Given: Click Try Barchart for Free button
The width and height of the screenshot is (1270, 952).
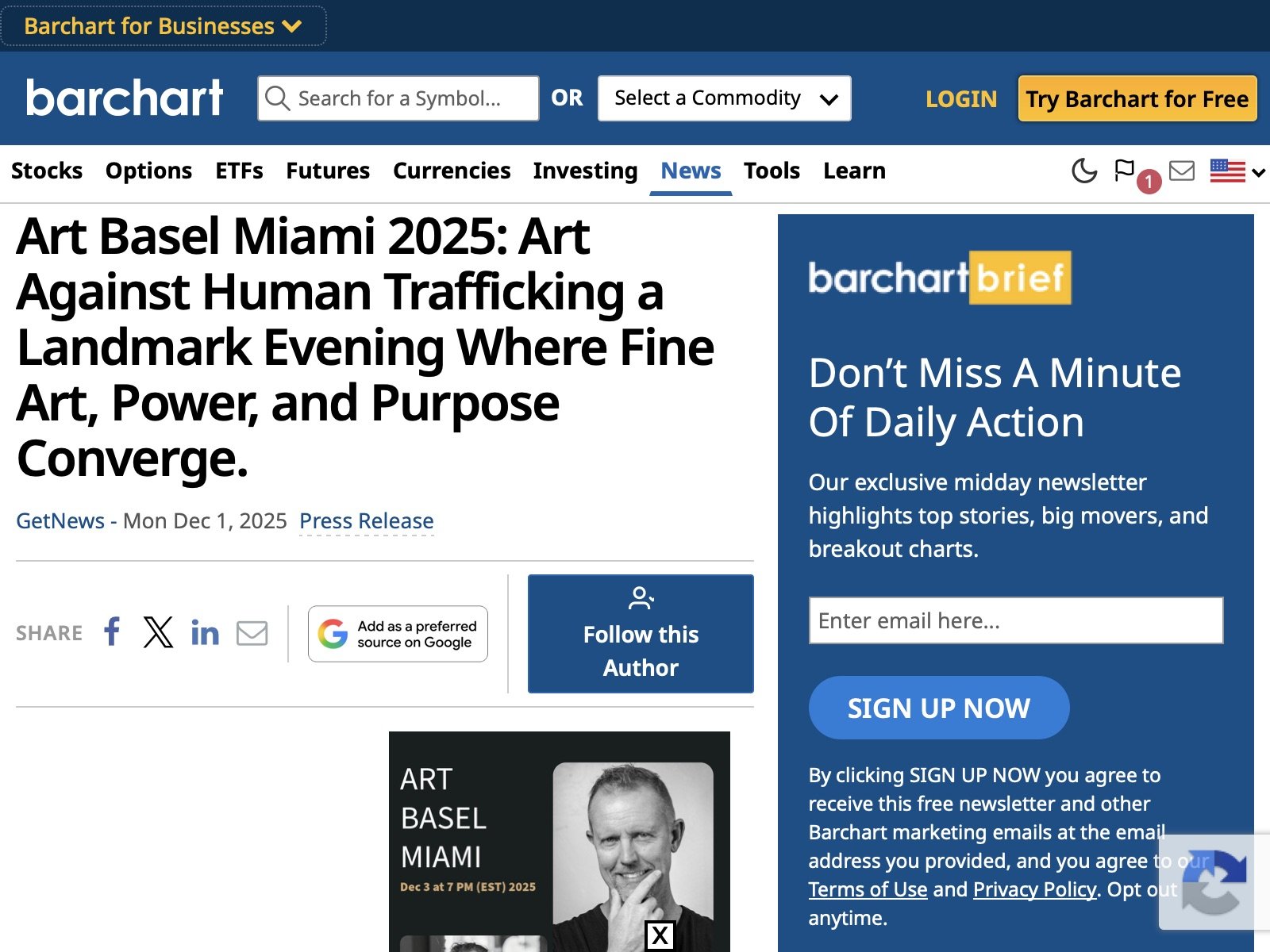Looking at the screenshot, I should (1137, 99).
